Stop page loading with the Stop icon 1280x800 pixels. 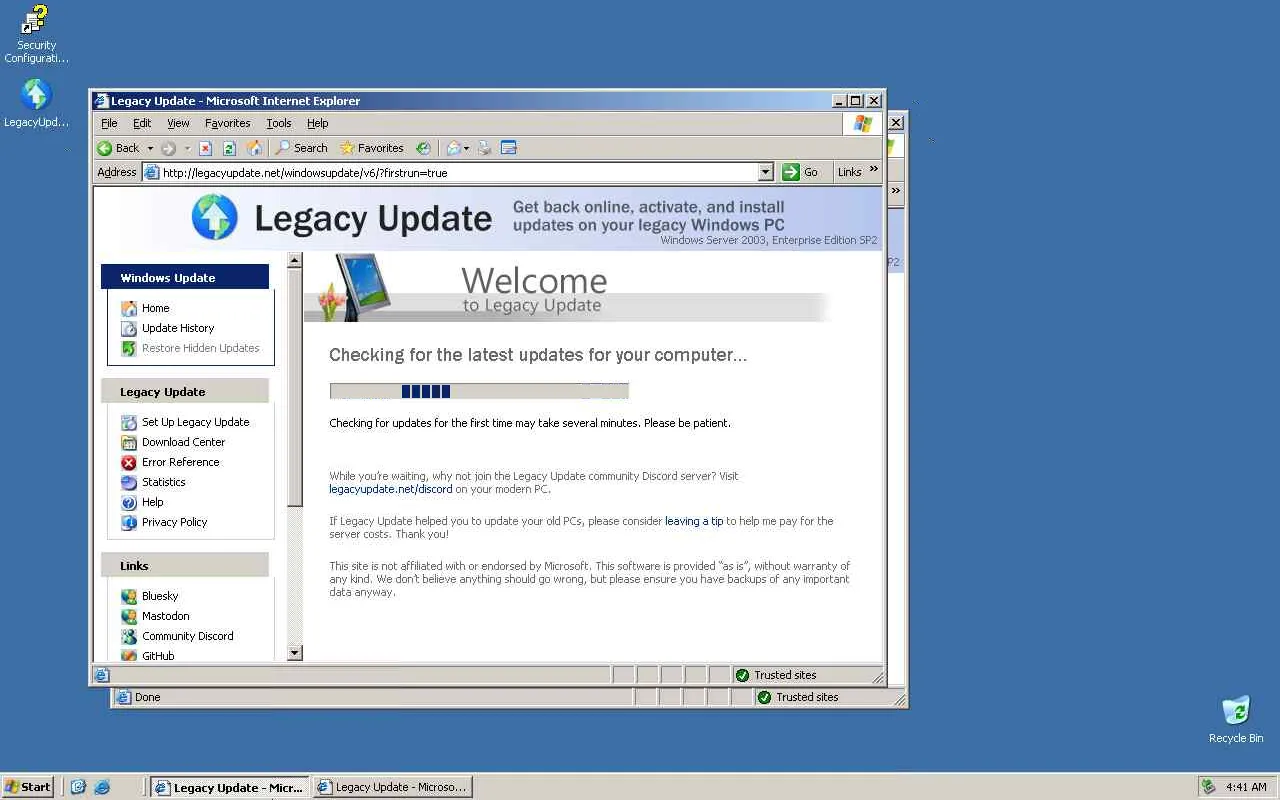(x=205, y=148)
